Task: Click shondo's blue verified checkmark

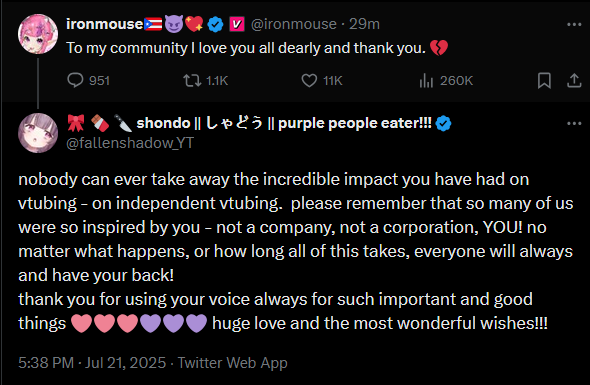Action: (443, 123)
